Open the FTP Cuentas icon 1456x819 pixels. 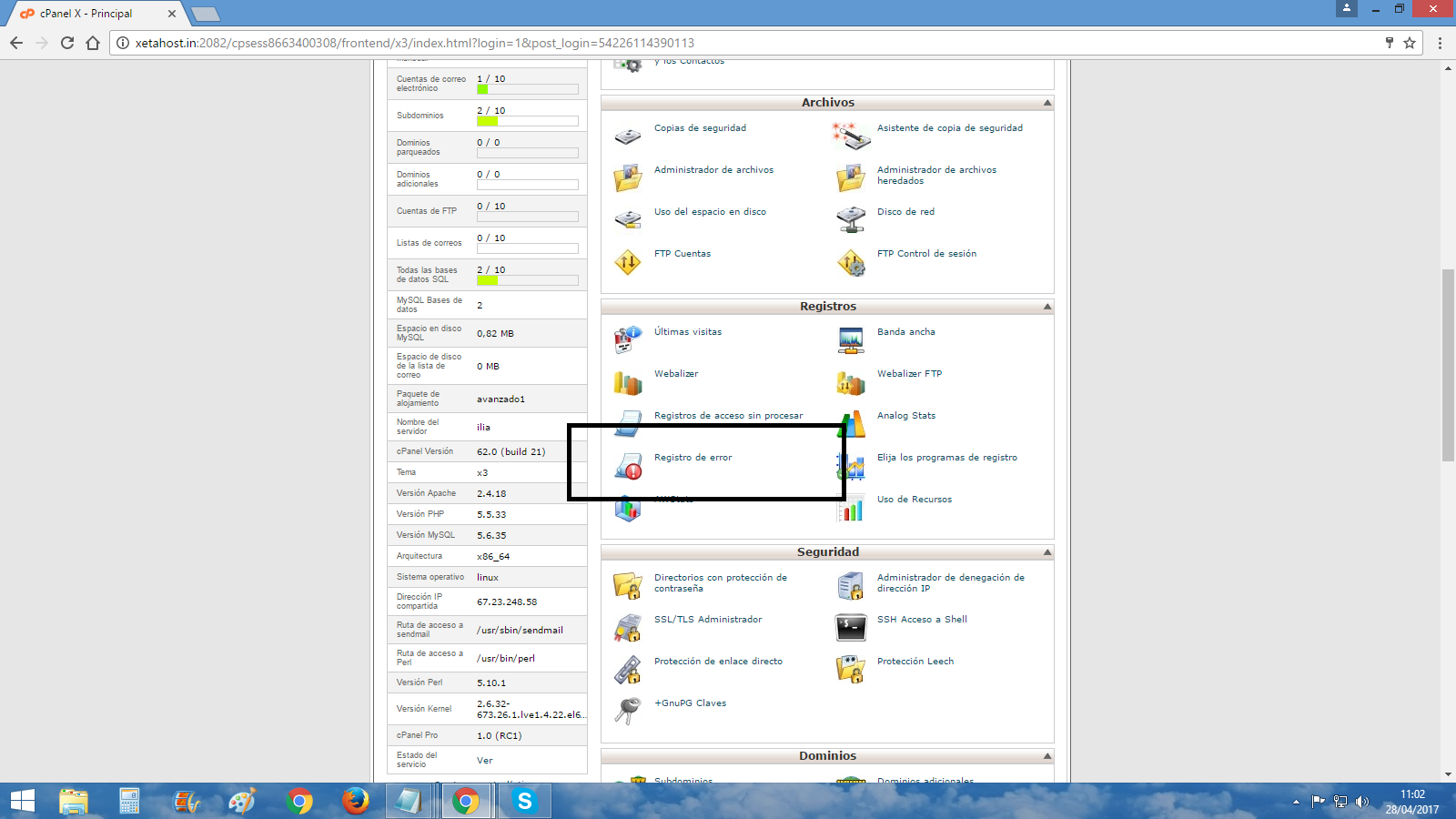[627, 262]
